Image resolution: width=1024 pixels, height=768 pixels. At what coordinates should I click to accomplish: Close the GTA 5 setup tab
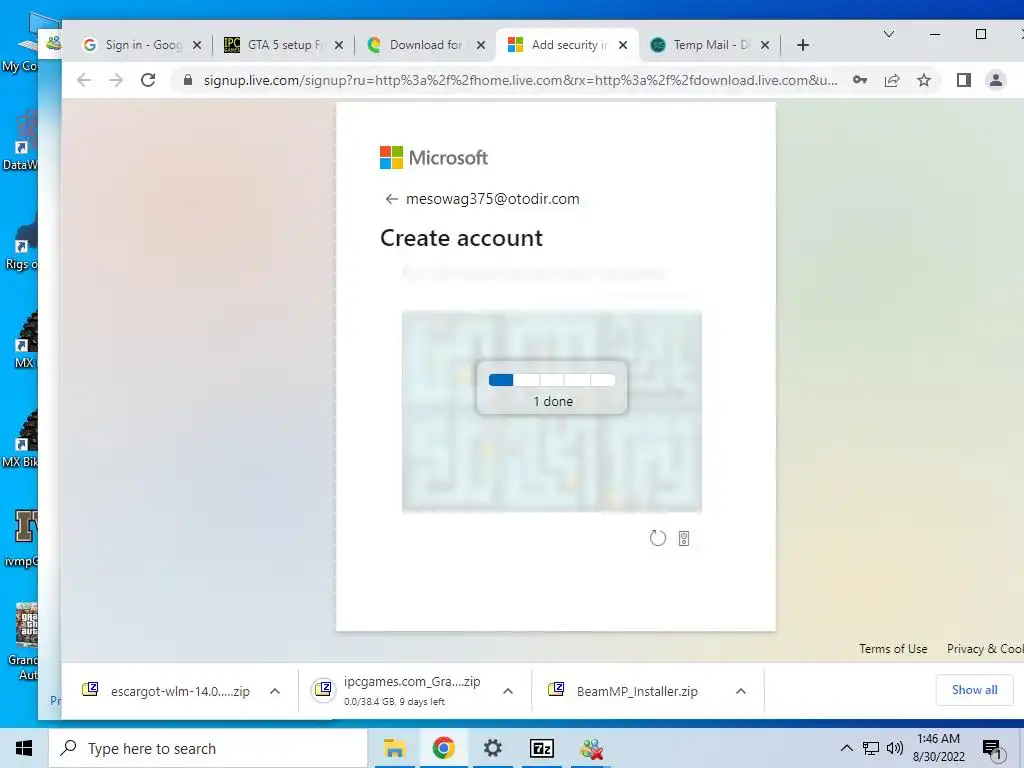[338, 45]
